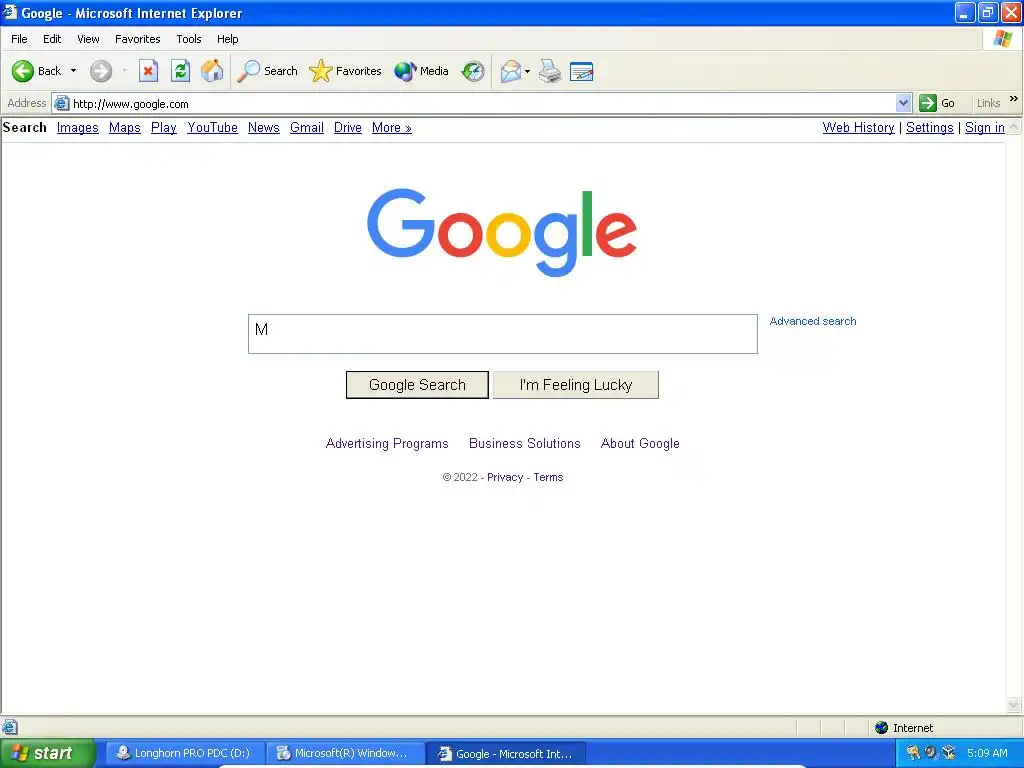Open the Tools menu
Image resolution: width=1024 pixels, height=768 pixels.
(x=189, y=39)
